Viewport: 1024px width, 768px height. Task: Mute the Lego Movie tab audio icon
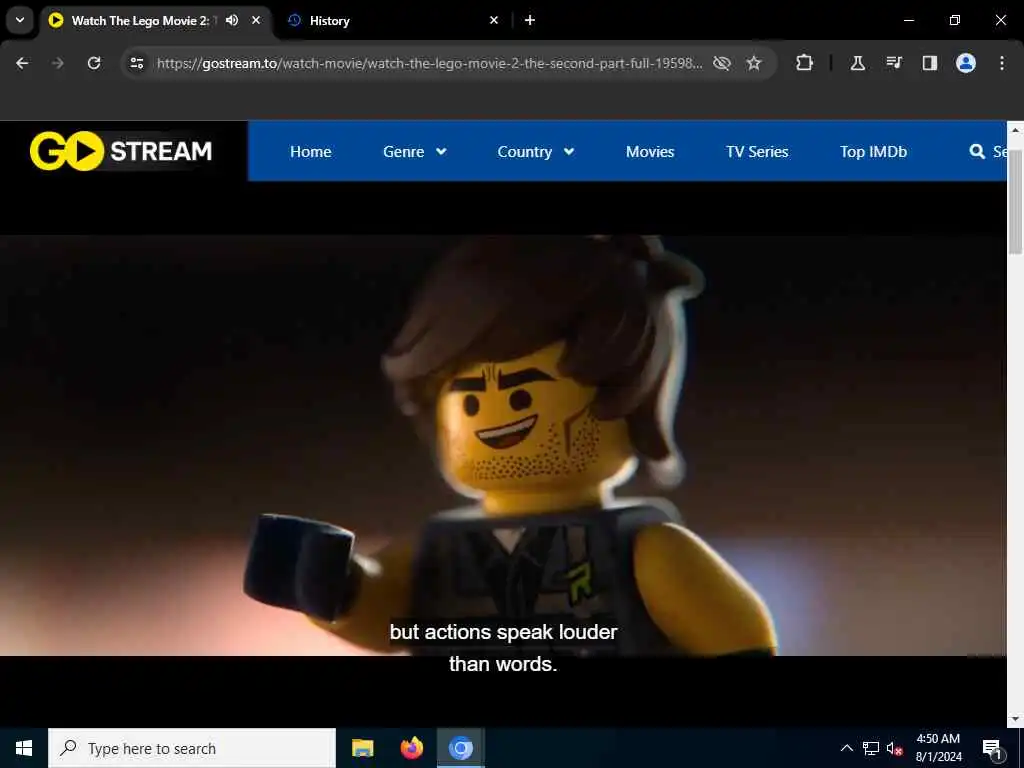click(232, 20)
